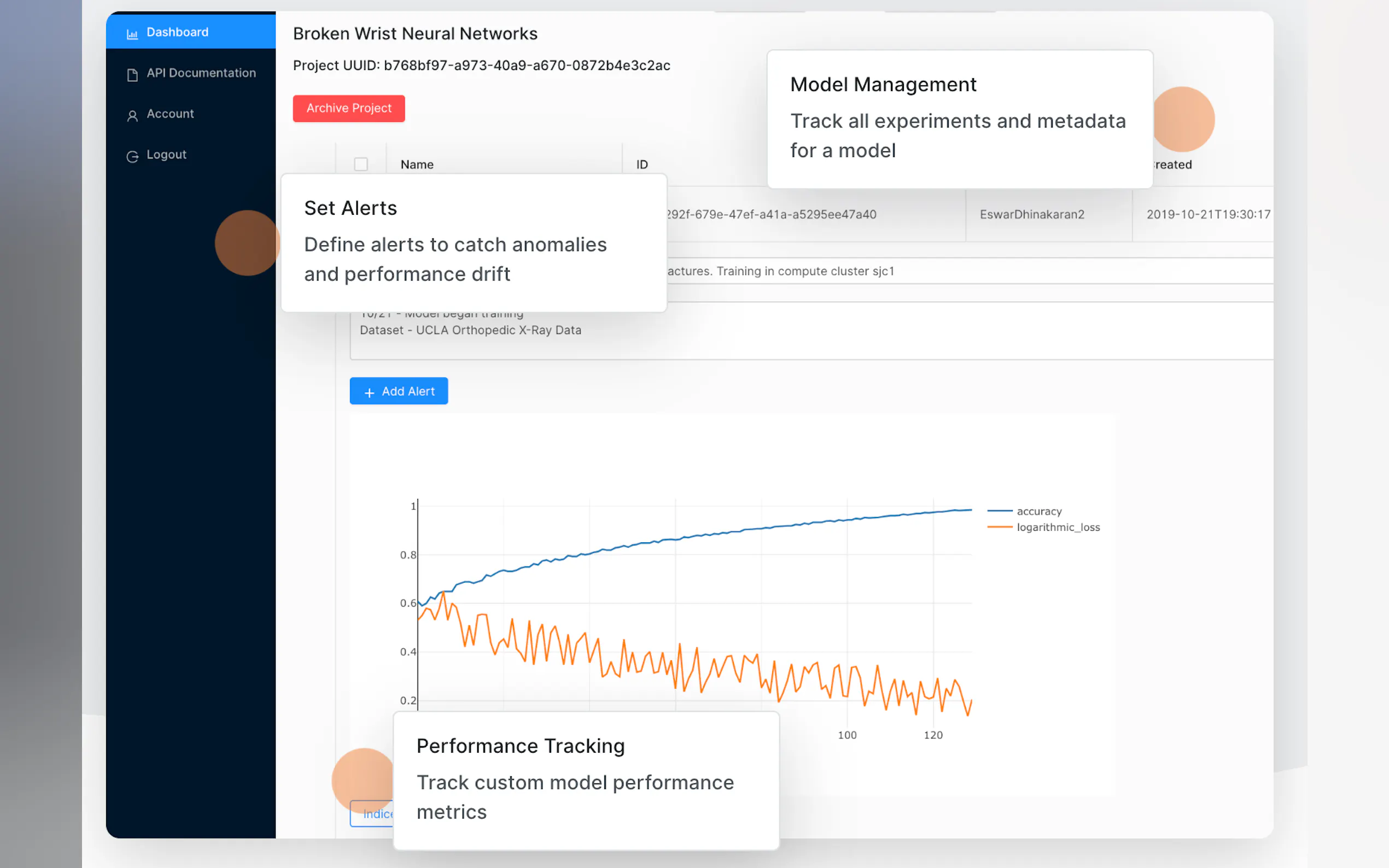Image resolution: width=1389 pixels, height=868 pixels.
Task: Click the Account user icon
Action: pos(132,115)
